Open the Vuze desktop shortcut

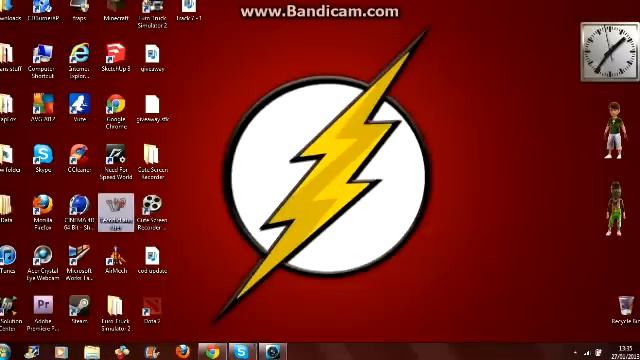point(79,108)
